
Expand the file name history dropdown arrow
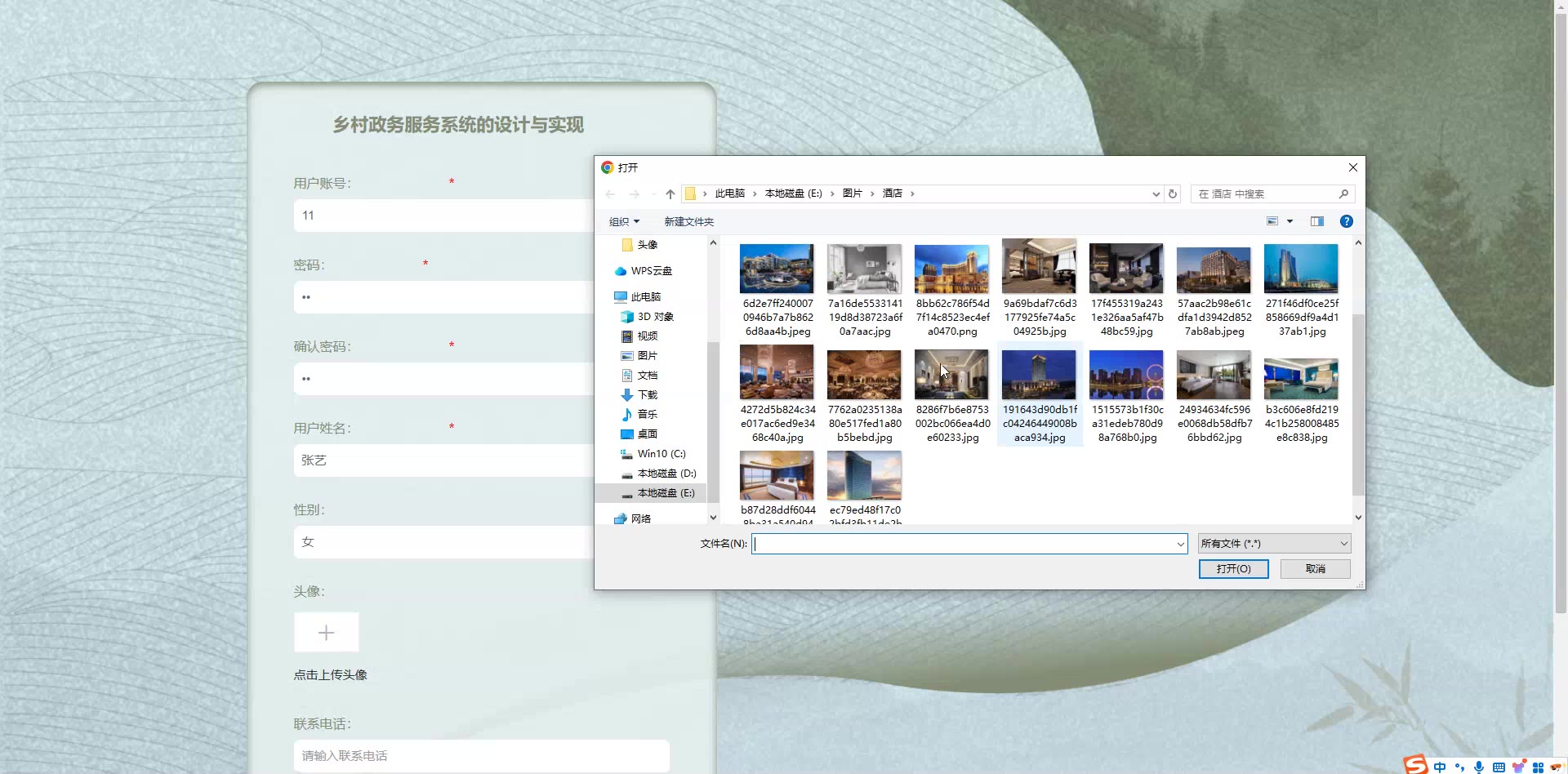pyautogui.click(x=1180, y=545)
